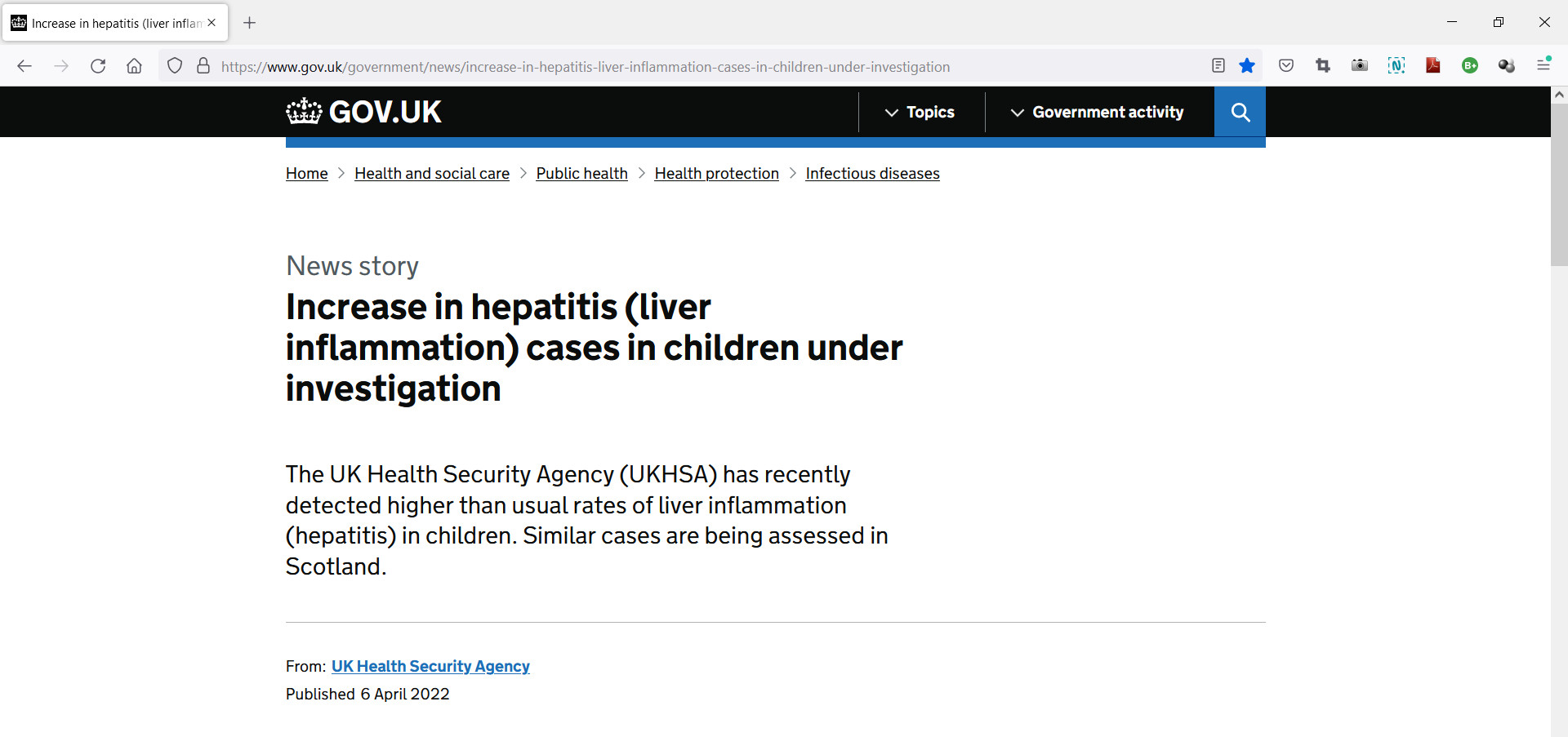Expand the Topics menu
The width and height of the screenshot is (1568, 737).
point(920,112)
